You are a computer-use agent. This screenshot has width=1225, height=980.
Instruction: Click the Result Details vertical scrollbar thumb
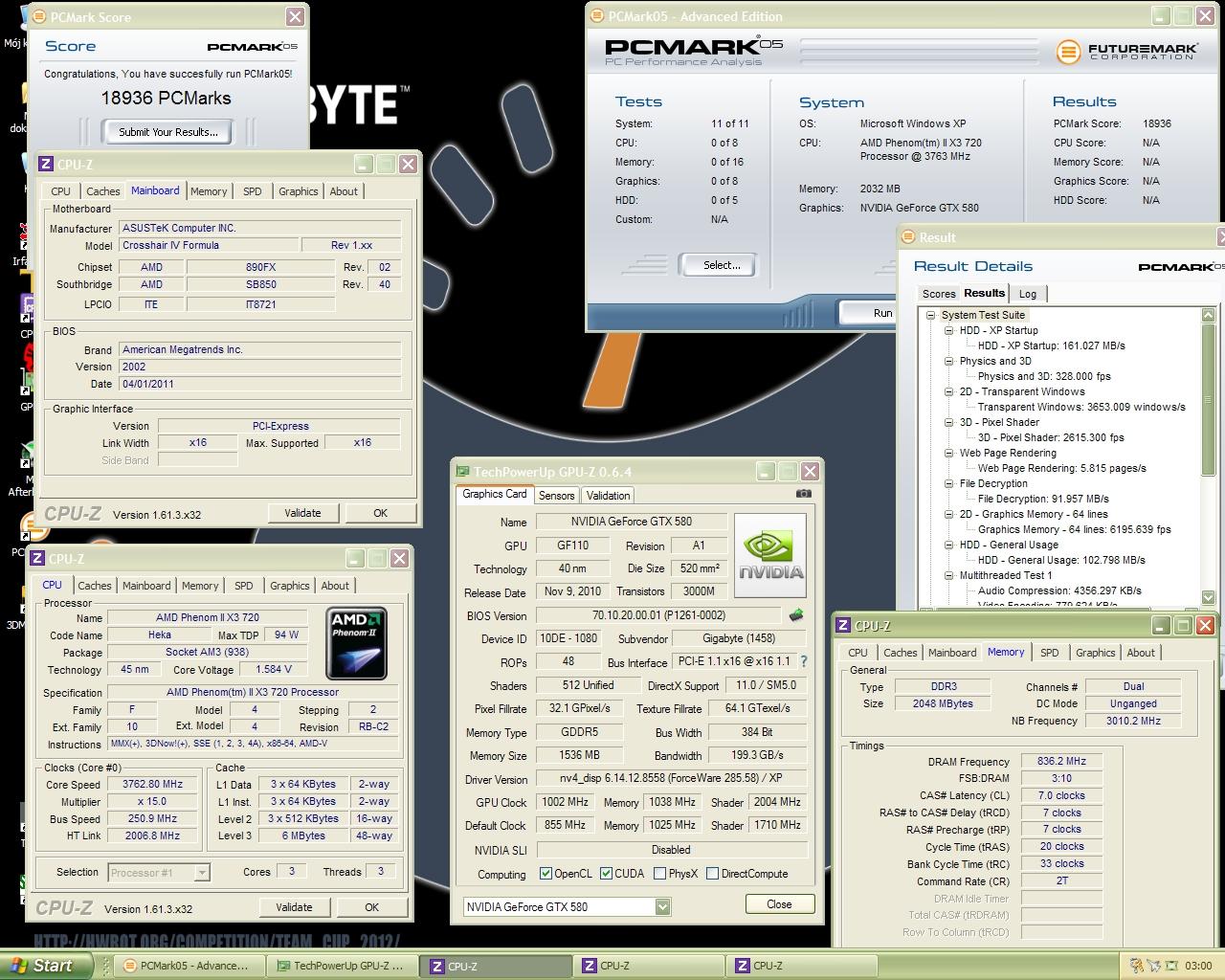tap(1209, 399)
